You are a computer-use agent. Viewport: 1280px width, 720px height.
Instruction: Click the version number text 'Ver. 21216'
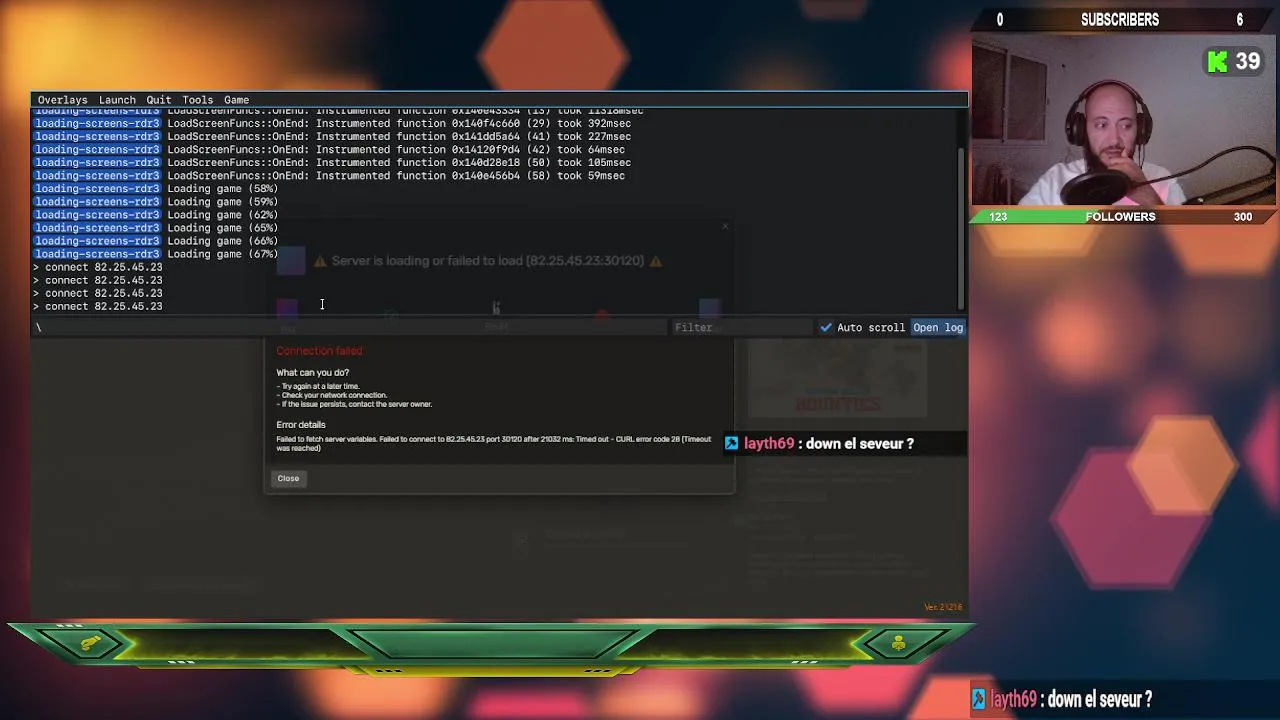click(x=944, y=607)
